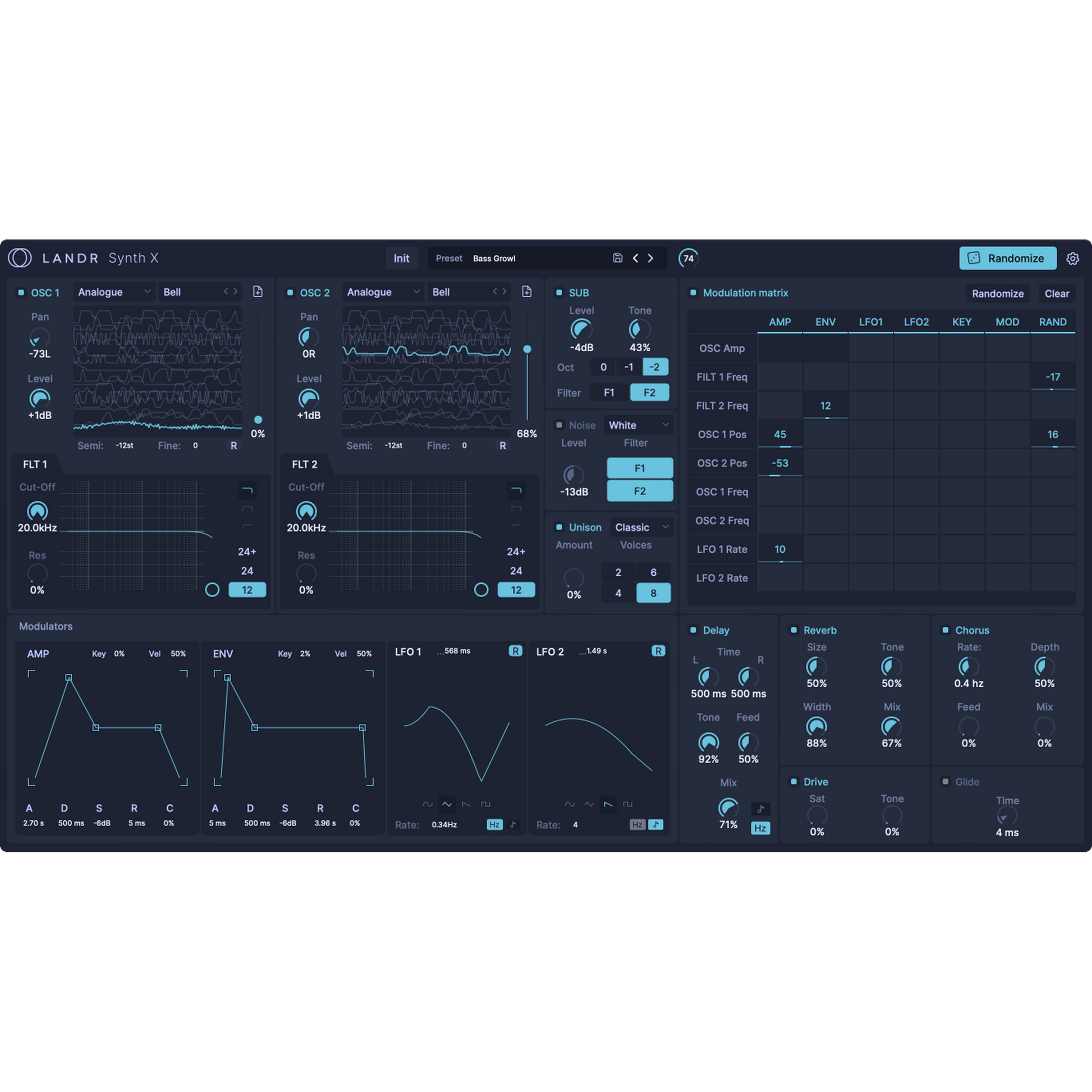Switch LFO 2 rate mode to Hz
The height and width of the screenshot is (1092, 1092).
click(637, 825)
